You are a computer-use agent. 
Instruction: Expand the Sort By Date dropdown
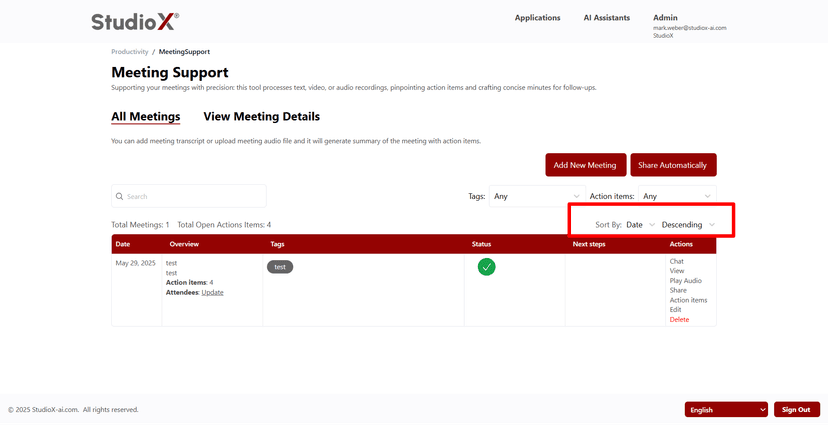640,225
